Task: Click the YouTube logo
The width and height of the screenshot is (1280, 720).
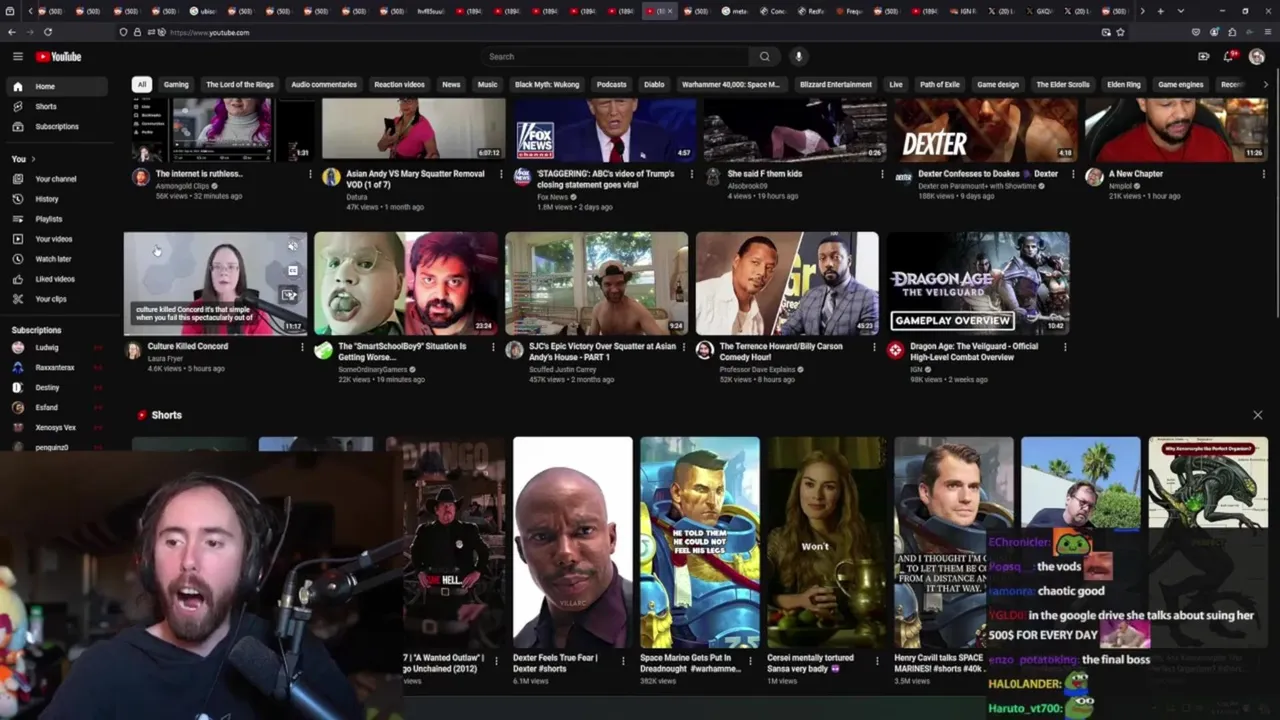Action: [59, 57]
